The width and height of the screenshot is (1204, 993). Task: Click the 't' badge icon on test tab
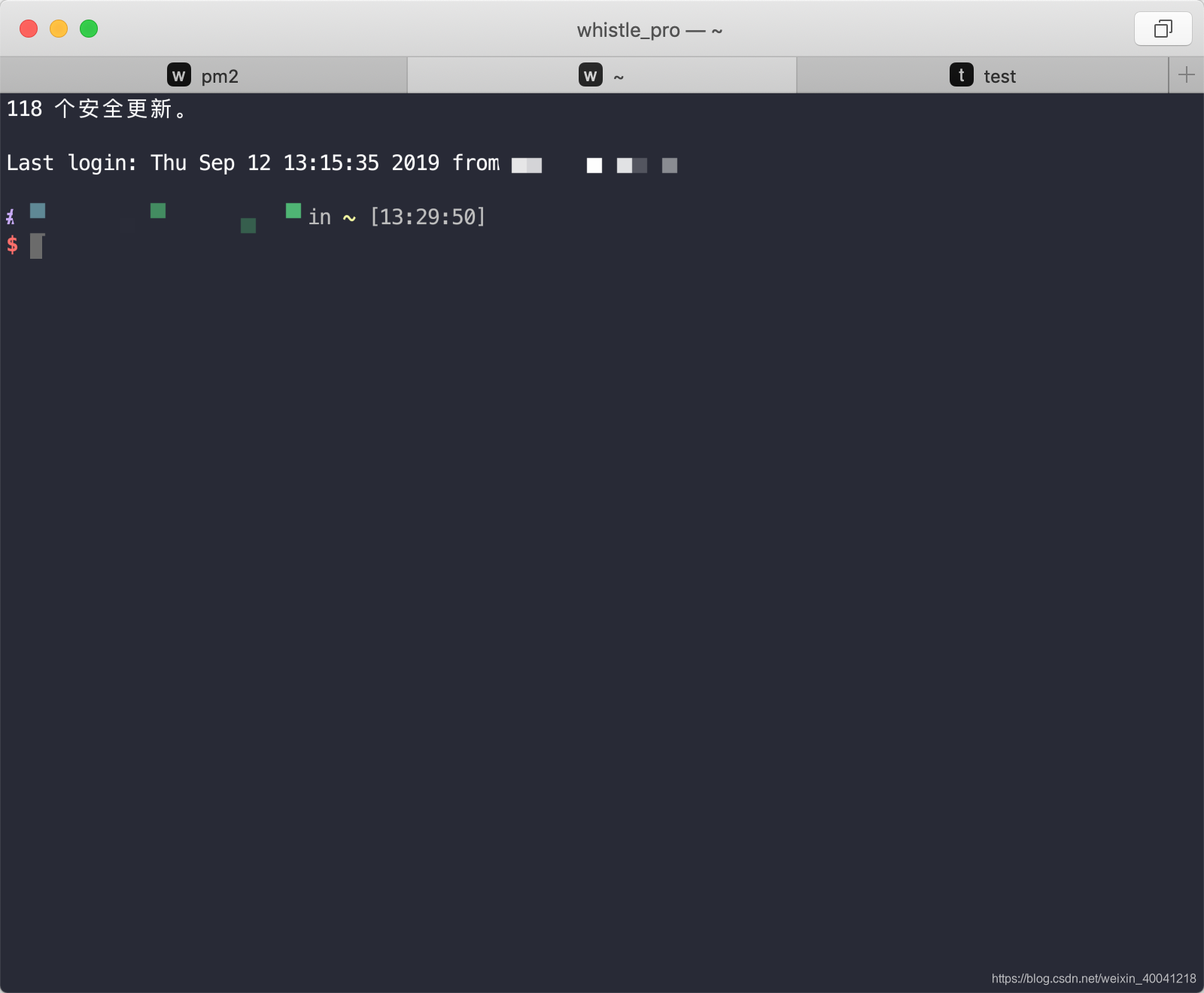point(961,75)
